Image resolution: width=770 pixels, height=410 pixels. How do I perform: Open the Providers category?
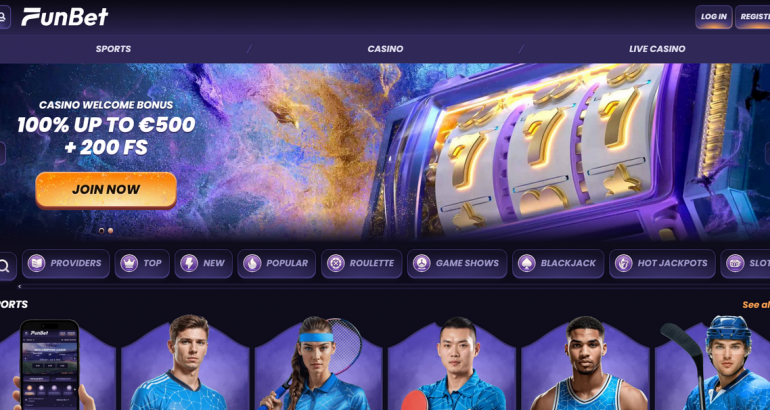click(x=66, y=264)
